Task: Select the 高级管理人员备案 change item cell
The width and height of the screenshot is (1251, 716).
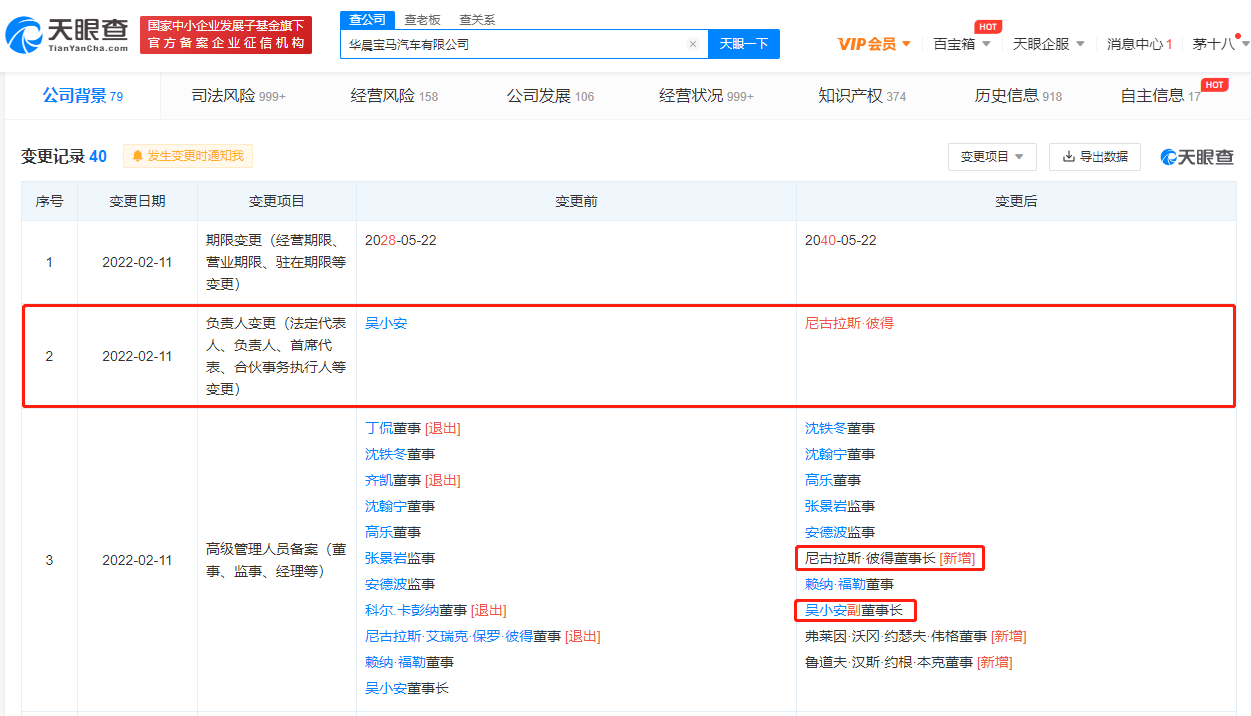Action: 277,560
